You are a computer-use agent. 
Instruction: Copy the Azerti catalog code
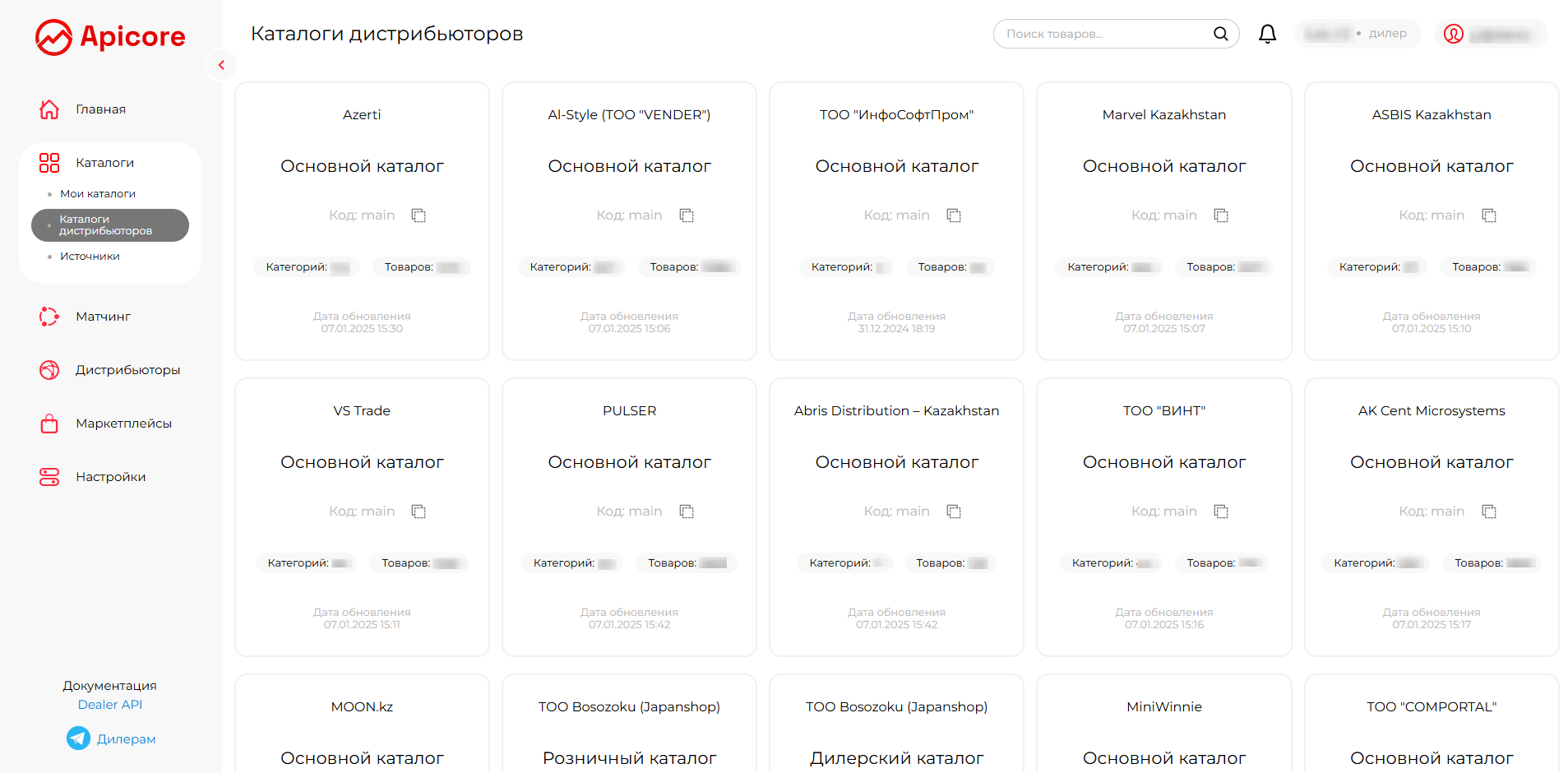[x=419, y=215]
